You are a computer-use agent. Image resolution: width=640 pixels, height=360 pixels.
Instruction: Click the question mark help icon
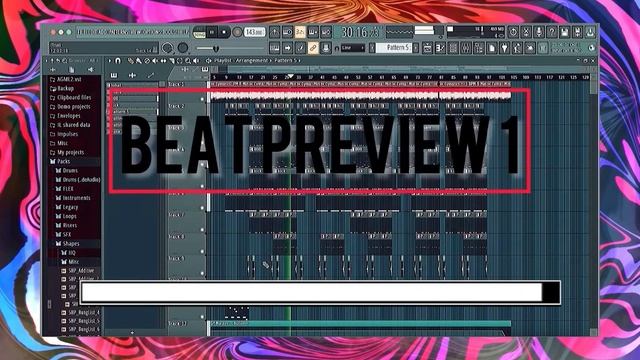(551, 32)
